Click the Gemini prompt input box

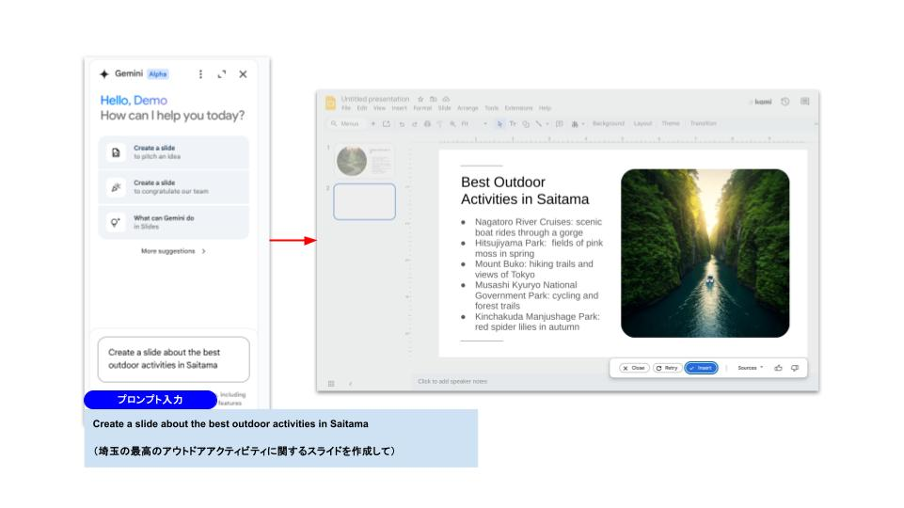[x=174, y=359]
